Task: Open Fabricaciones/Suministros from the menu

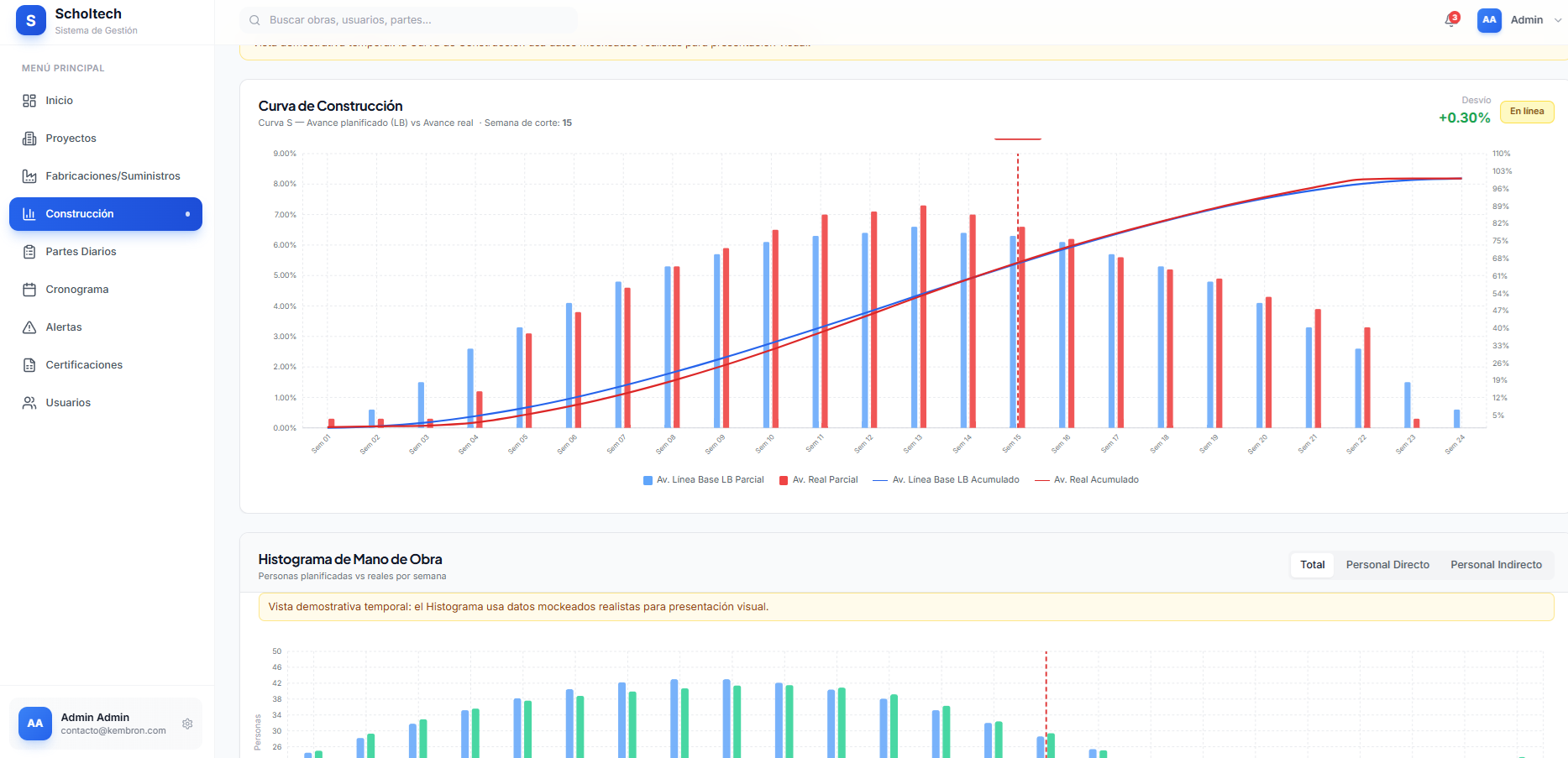Action: click(30, 175)
